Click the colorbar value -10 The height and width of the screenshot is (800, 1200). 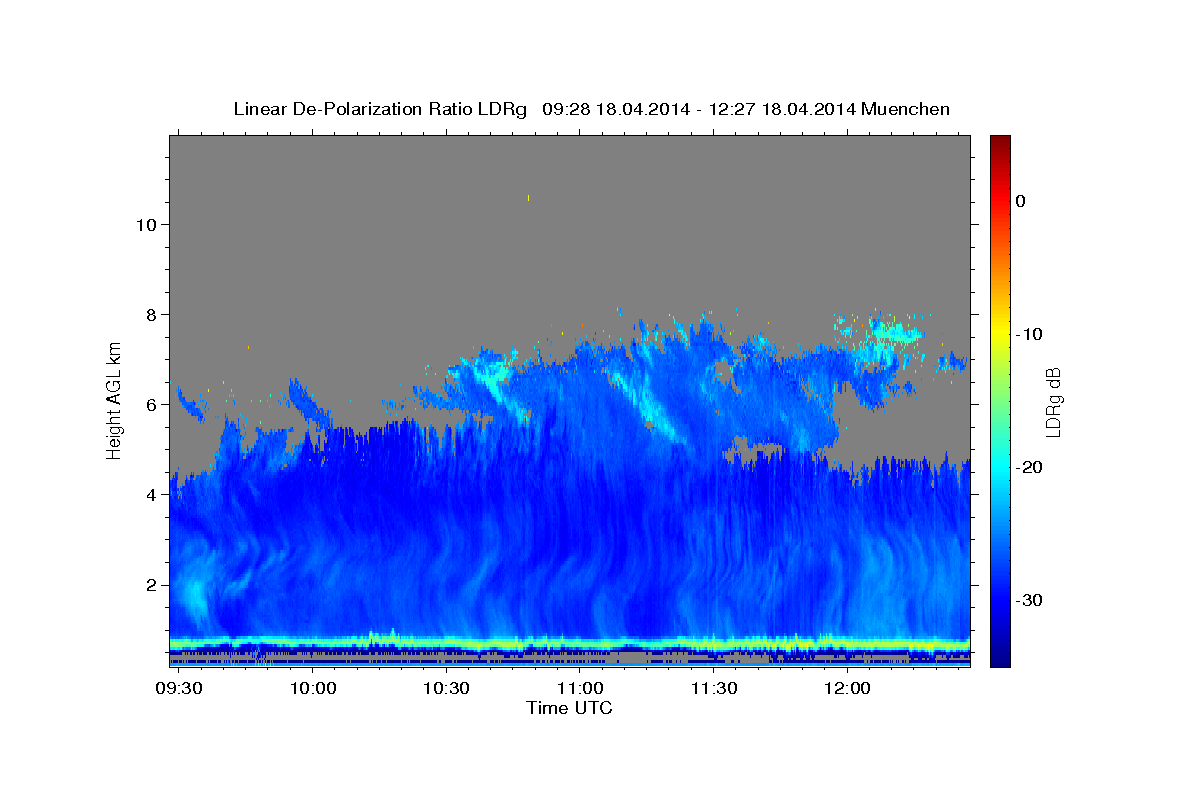1029,334
